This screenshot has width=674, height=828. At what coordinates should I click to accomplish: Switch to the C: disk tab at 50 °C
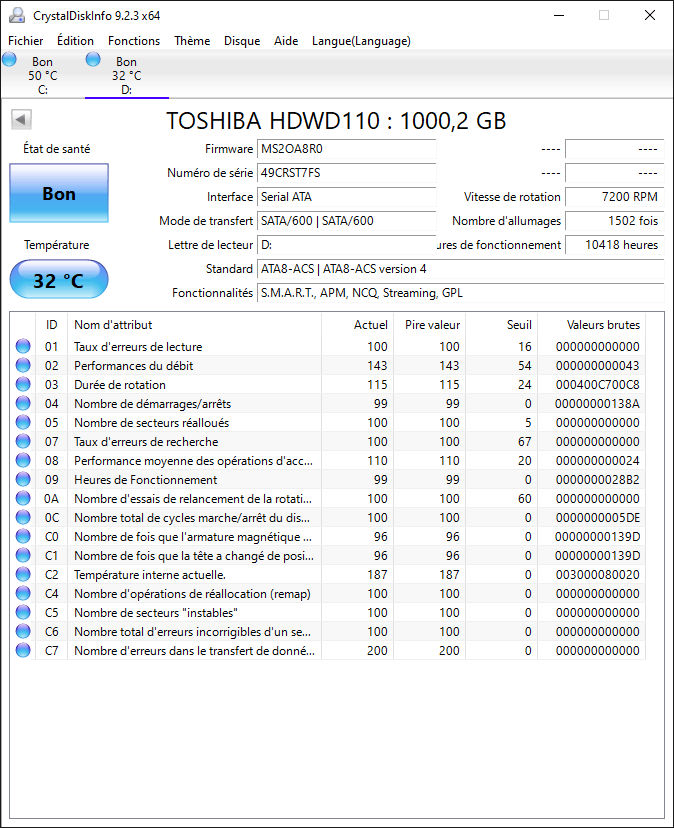click(x=43, y=75)
